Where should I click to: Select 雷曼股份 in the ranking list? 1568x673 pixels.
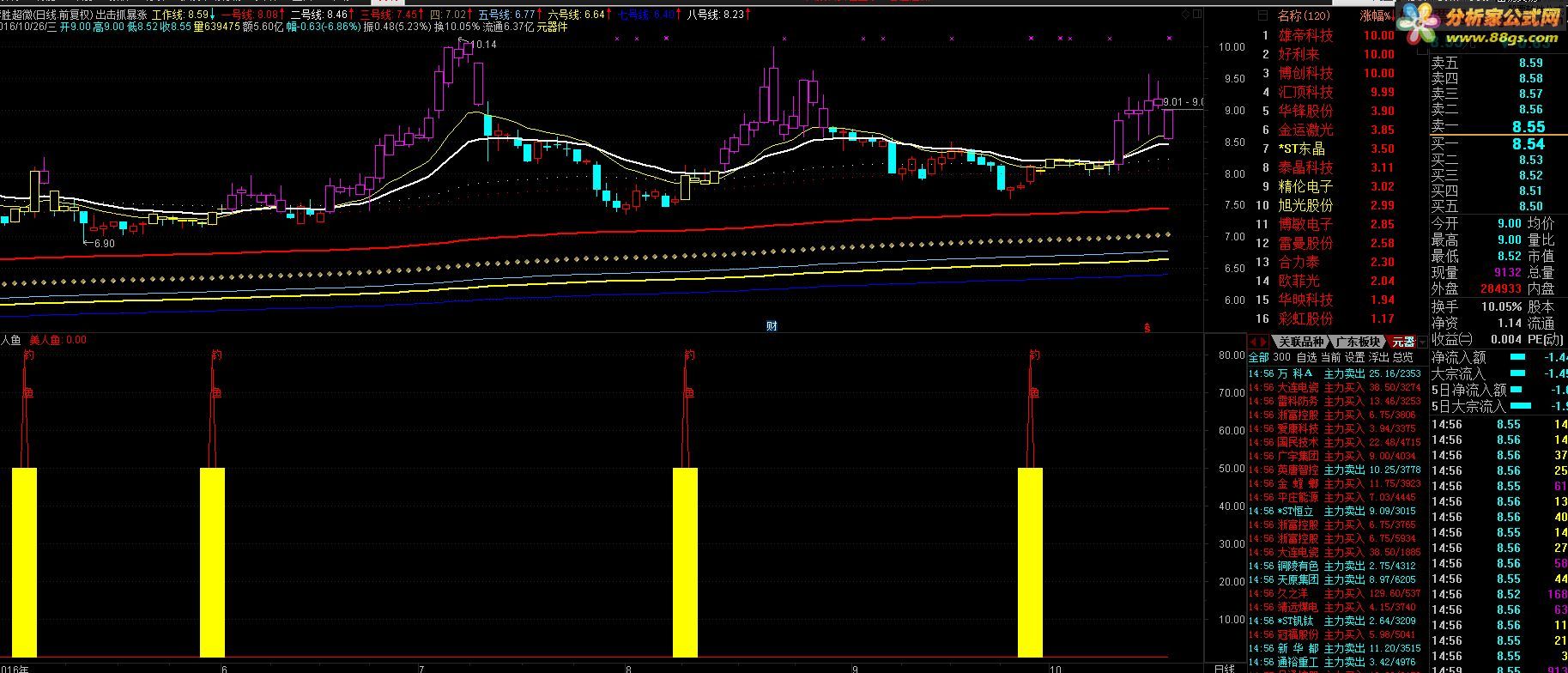point(1305,243)
